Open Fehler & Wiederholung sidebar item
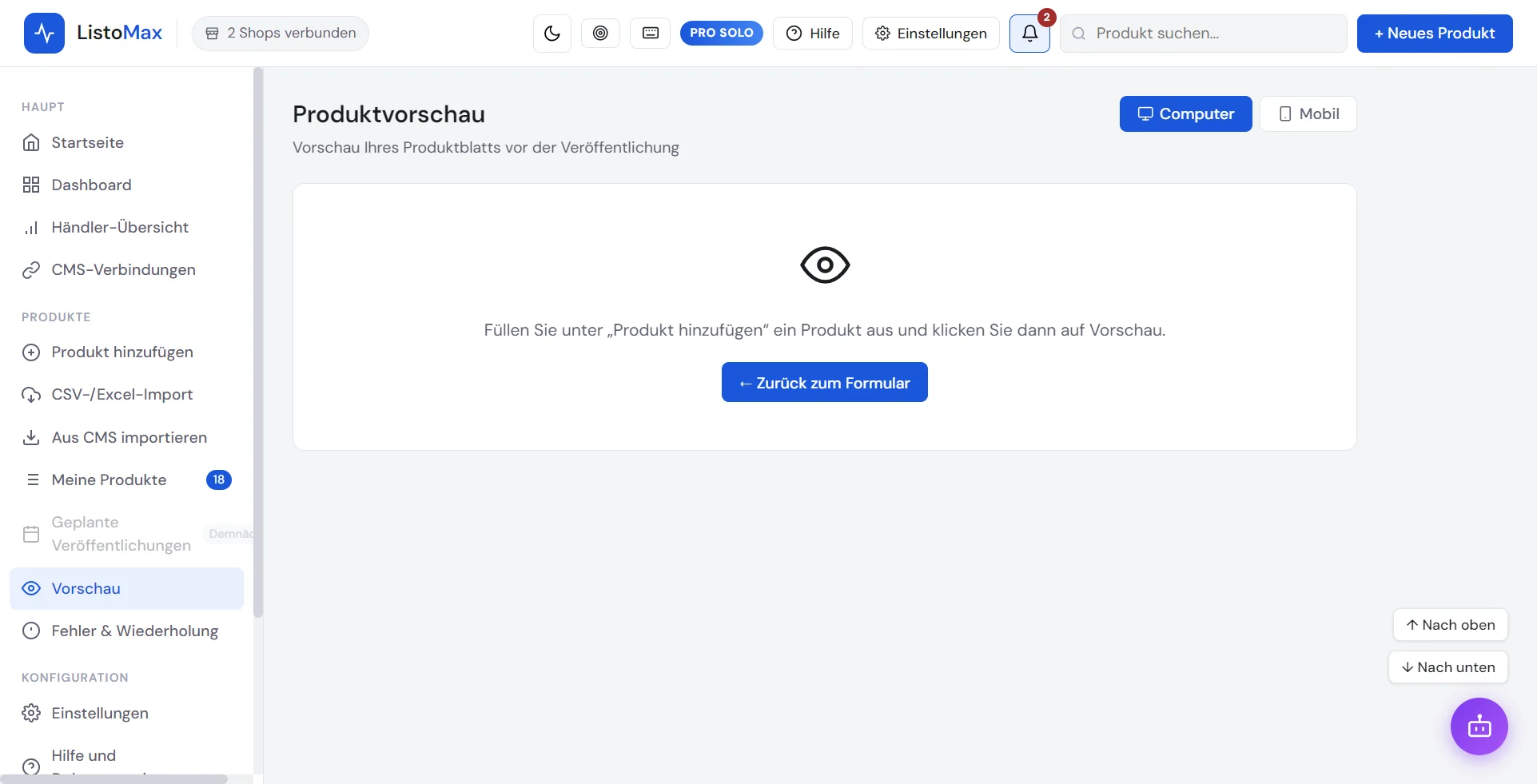1537x784 pixels. [x=126, y=631]
